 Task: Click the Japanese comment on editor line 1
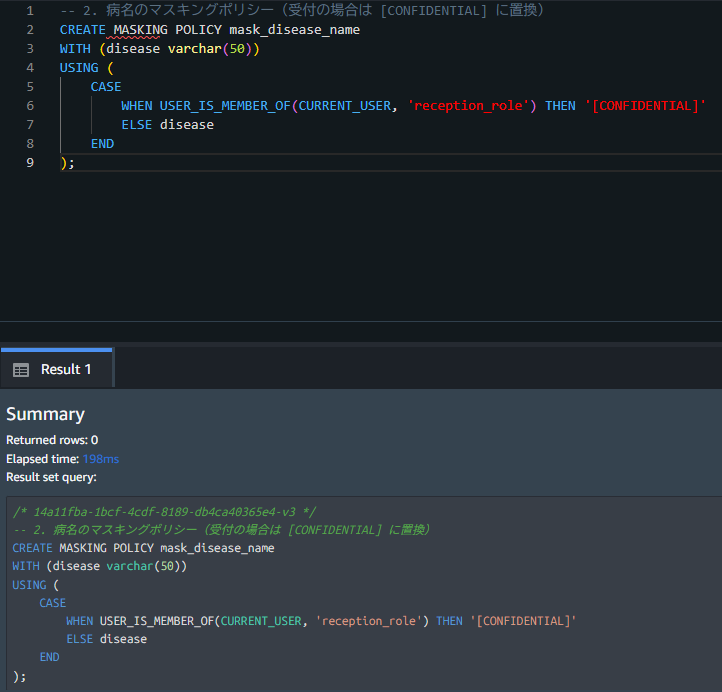coord(303,10)
